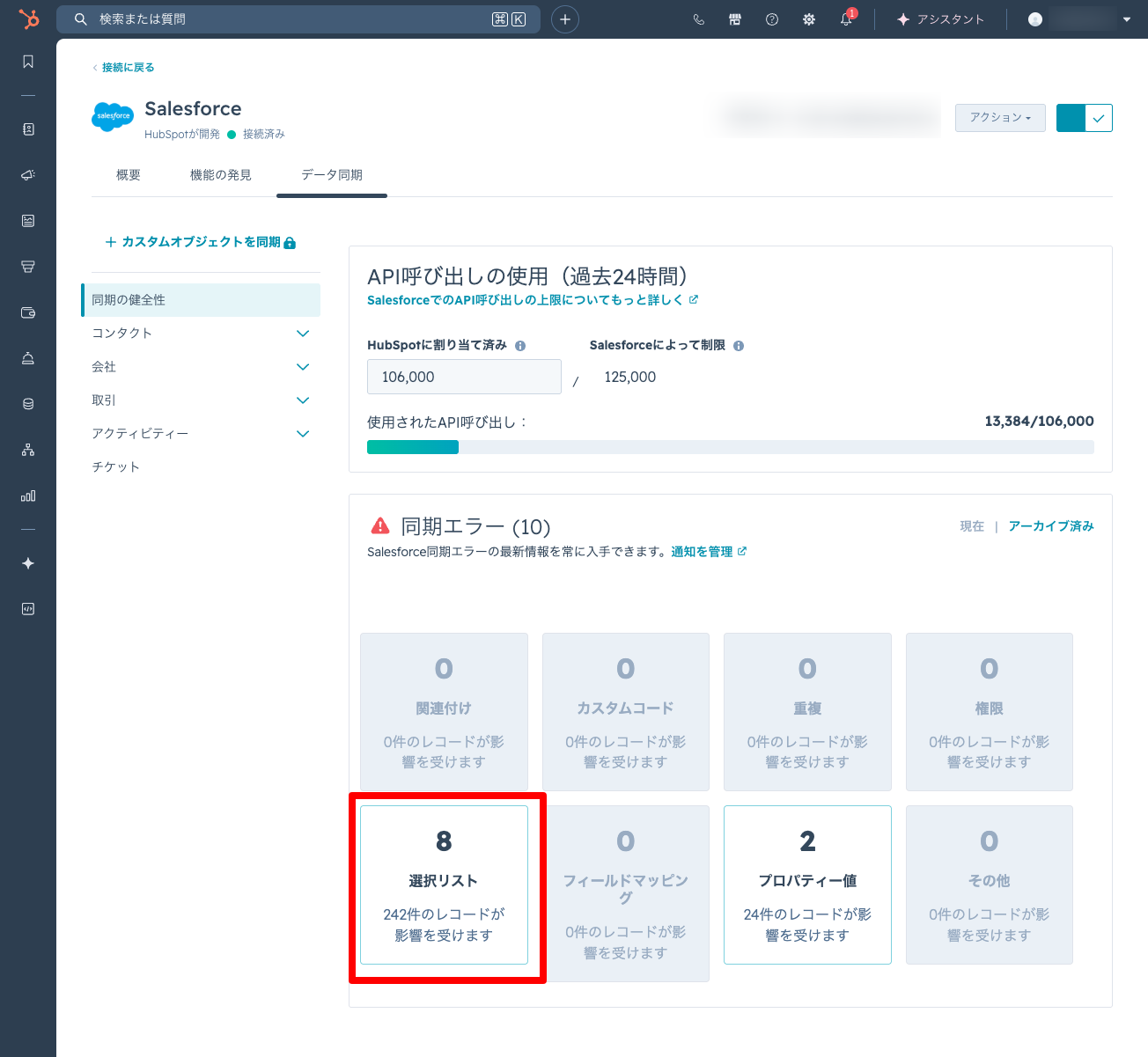The height and width of the screenshot is (1057, 1148).
Task: Open the help question mark icon
Action: coord(772,19)
